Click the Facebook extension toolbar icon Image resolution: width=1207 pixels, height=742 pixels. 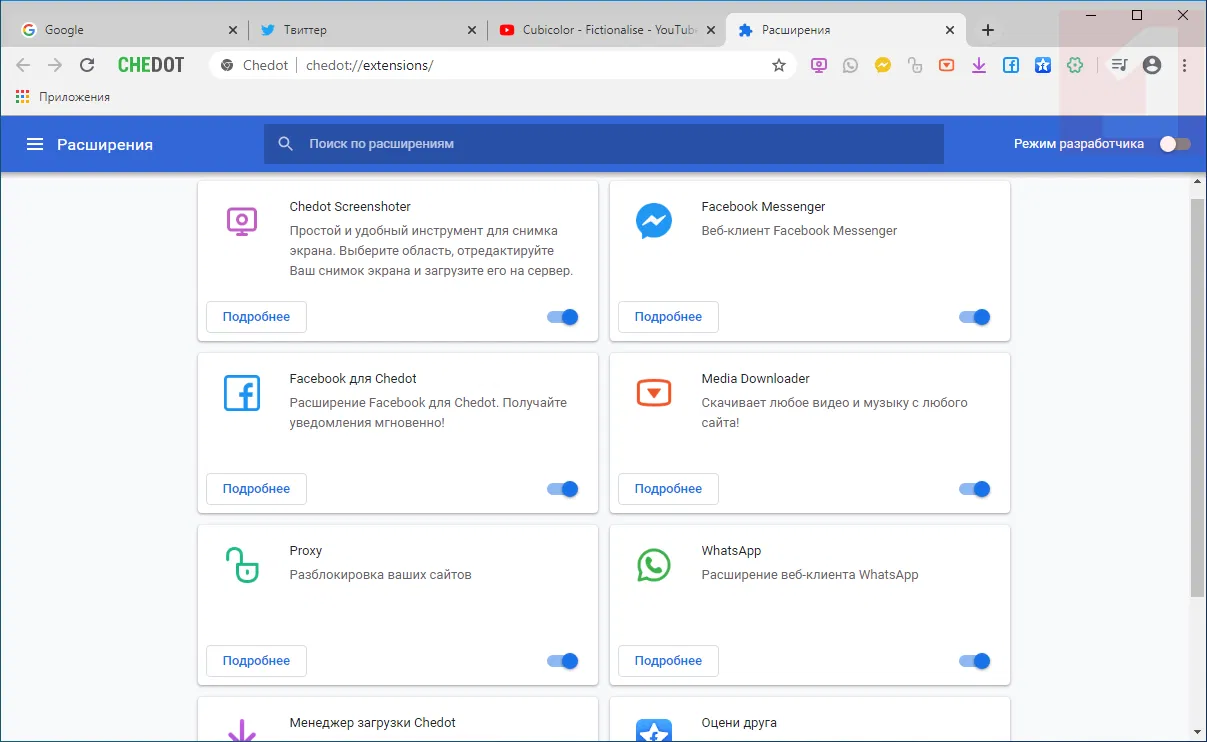pos(1011,65)
